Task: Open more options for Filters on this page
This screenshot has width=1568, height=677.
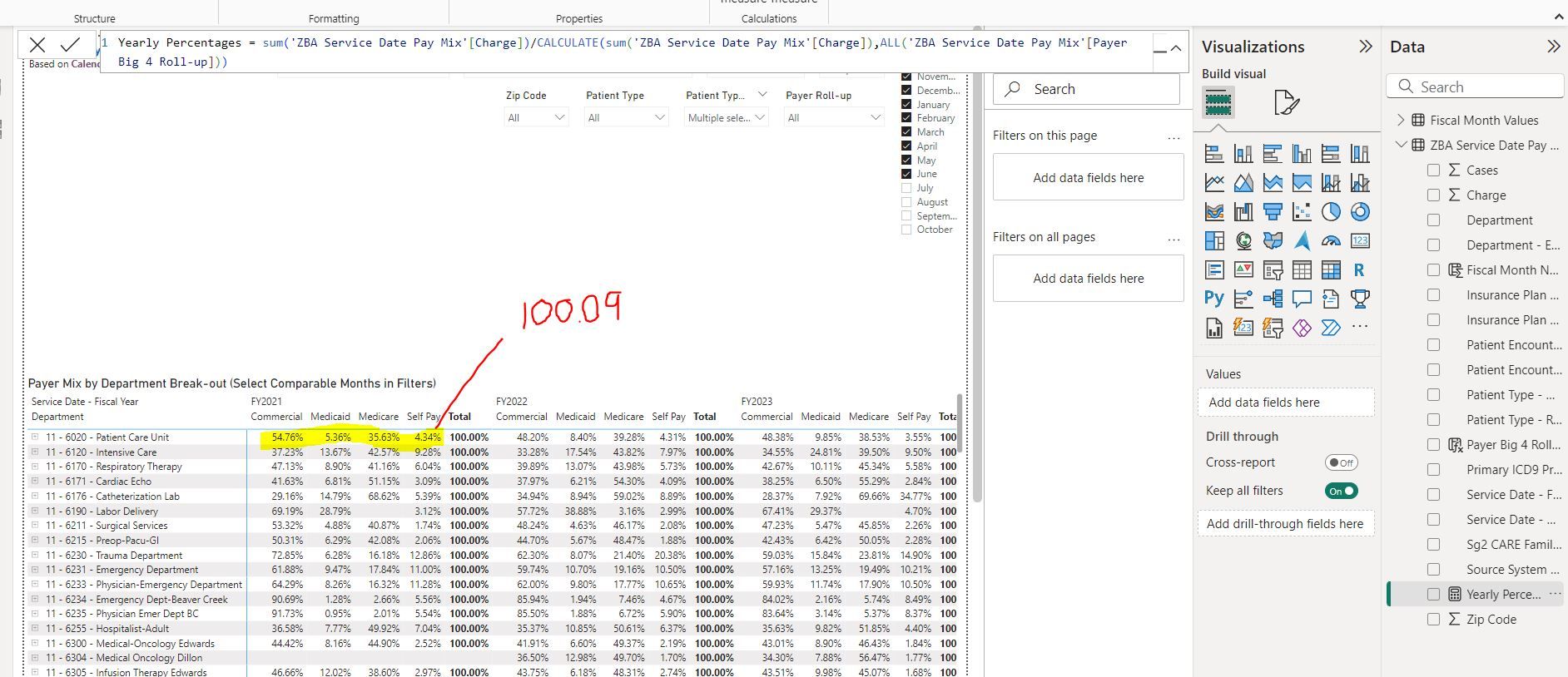Action: [1174, 136]
